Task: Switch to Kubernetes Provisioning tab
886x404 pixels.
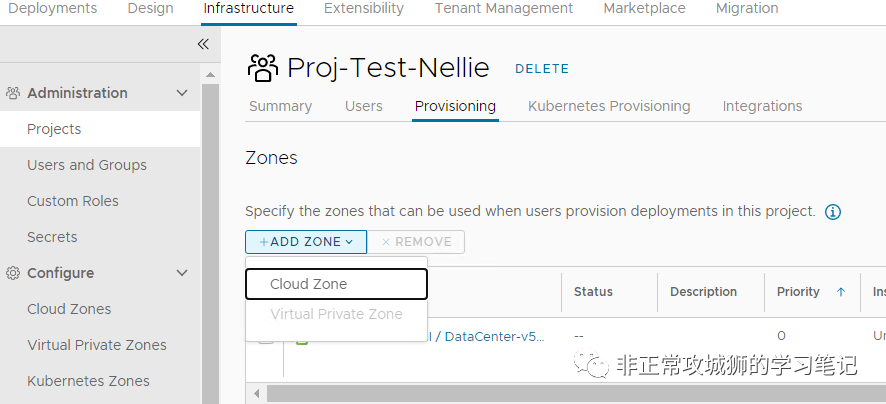Action: point(609,106)
